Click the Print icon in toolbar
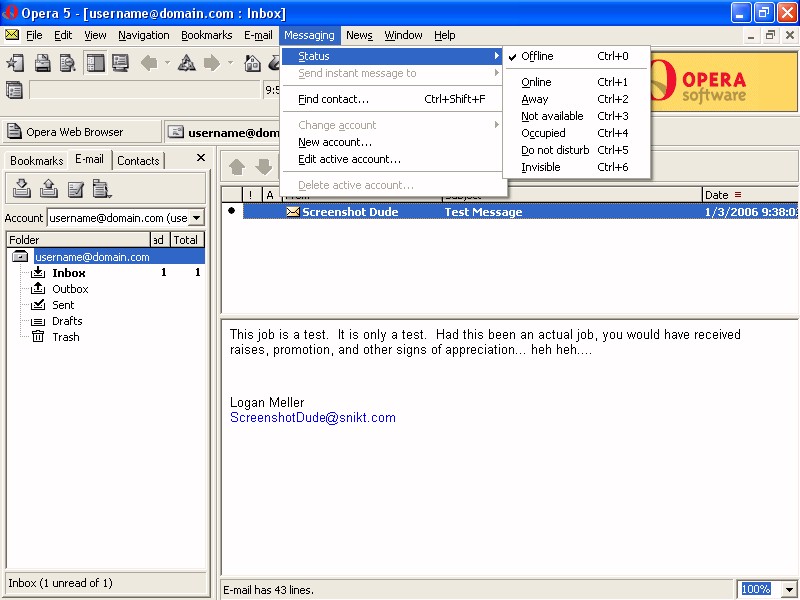The height and width of the screenshot is (600, 800). click(x=42, y=63)
